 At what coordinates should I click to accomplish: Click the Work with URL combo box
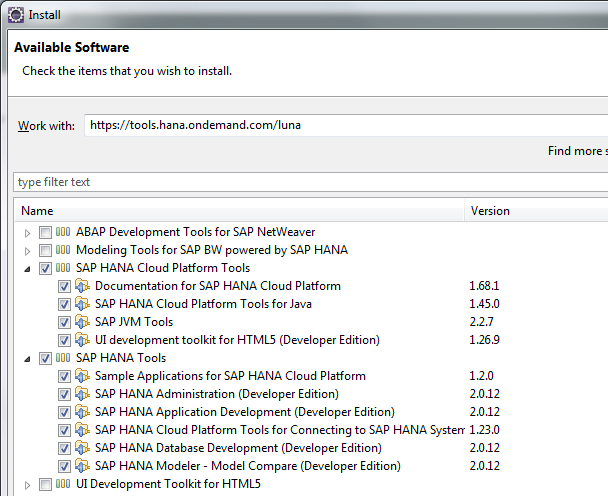[340, 126]
